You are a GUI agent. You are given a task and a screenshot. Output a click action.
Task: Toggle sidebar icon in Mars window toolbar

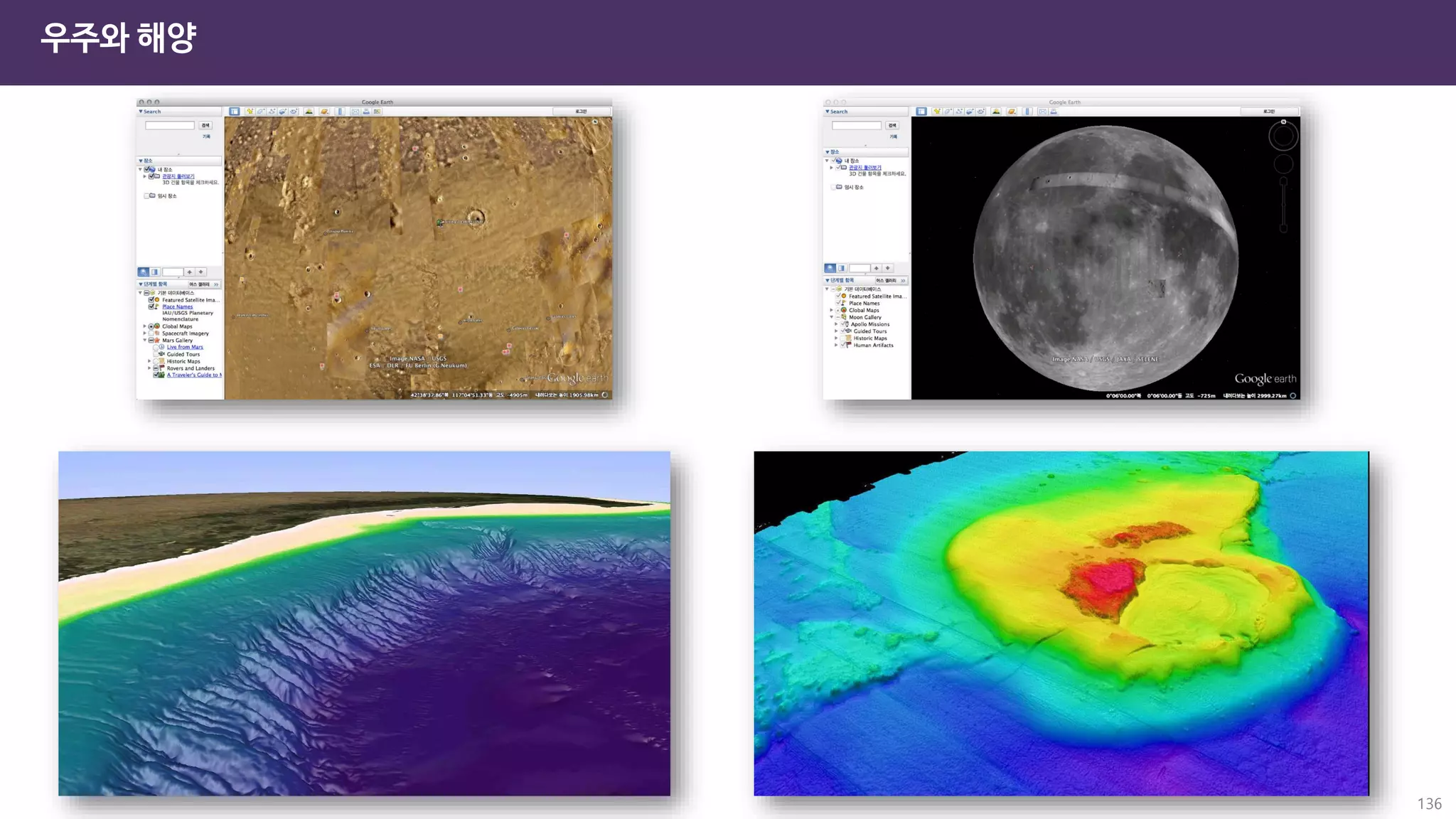click(x=234, y=112)
